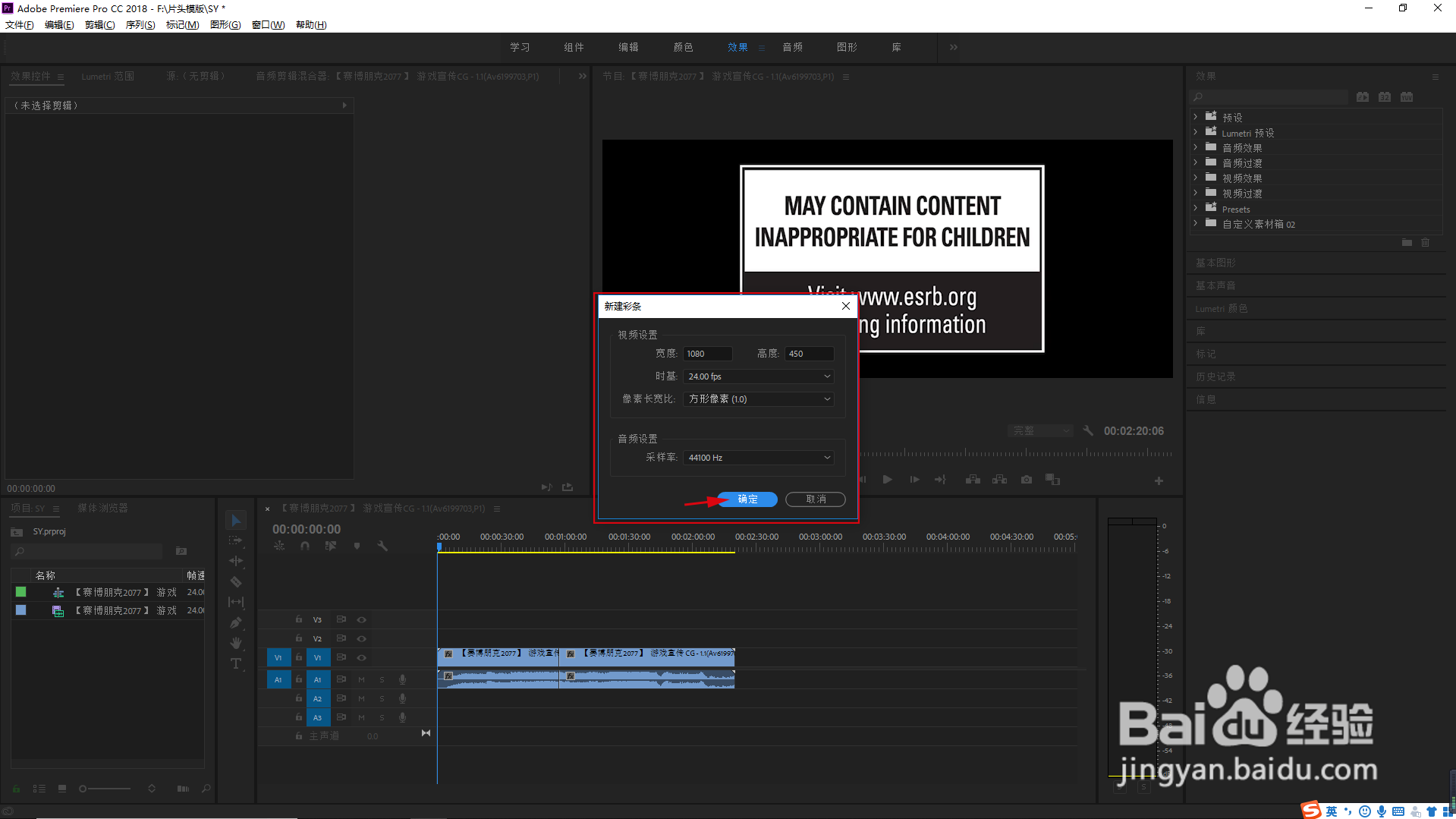Viewport: 1456px width, 819px height.
Task: Select the Ripple Edit tool
Action: pyautogui.click(x=236, y=561)
